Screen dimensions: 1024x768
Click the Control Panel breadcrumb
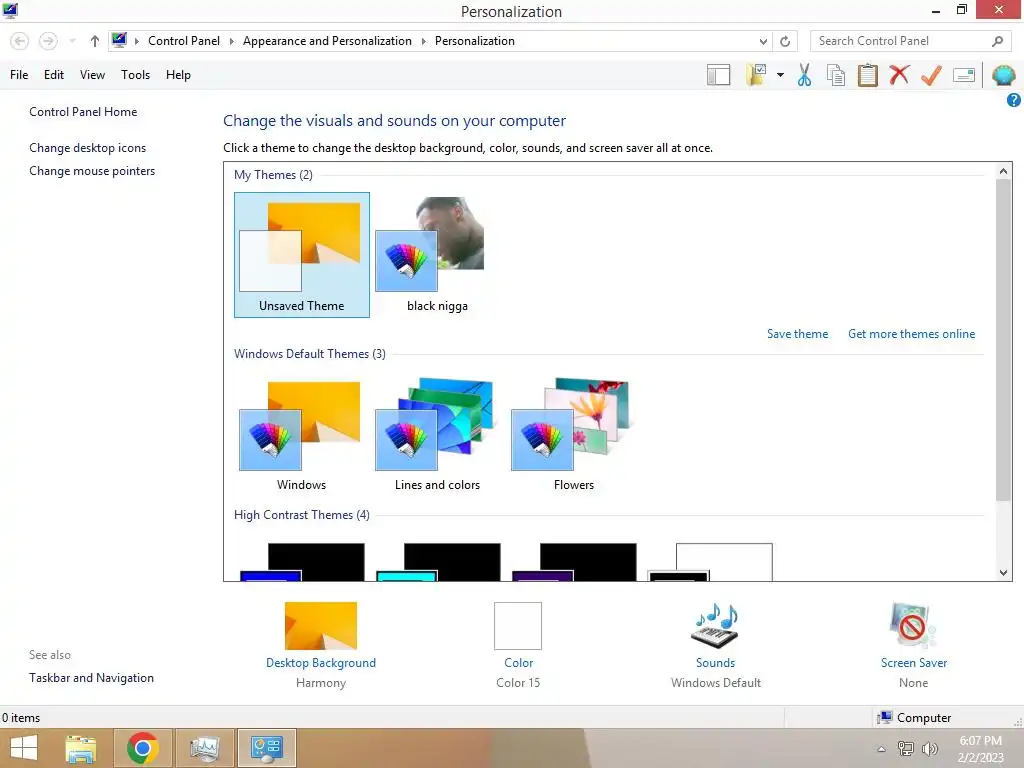(184, 40)
